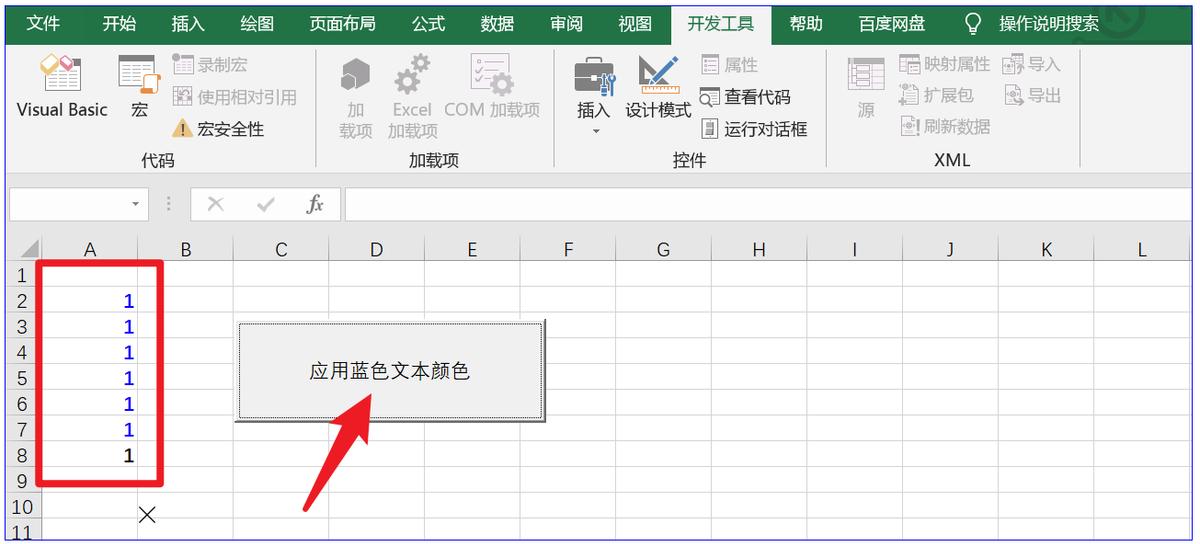1200x544 pixels.
Task: Toggle 使用相对引用 option
Action: pyautogui.click(x=234, y=97)
